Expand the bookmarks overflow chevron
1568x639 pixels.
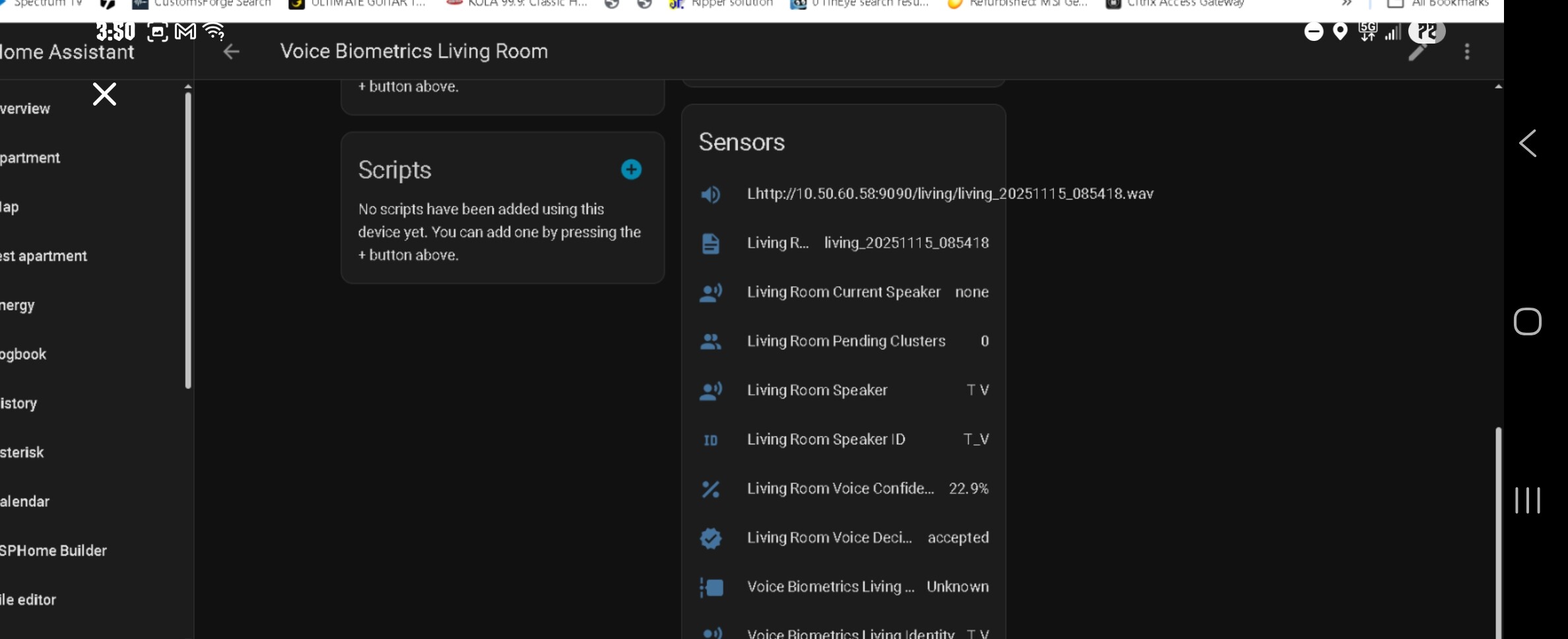point(1347,4)
